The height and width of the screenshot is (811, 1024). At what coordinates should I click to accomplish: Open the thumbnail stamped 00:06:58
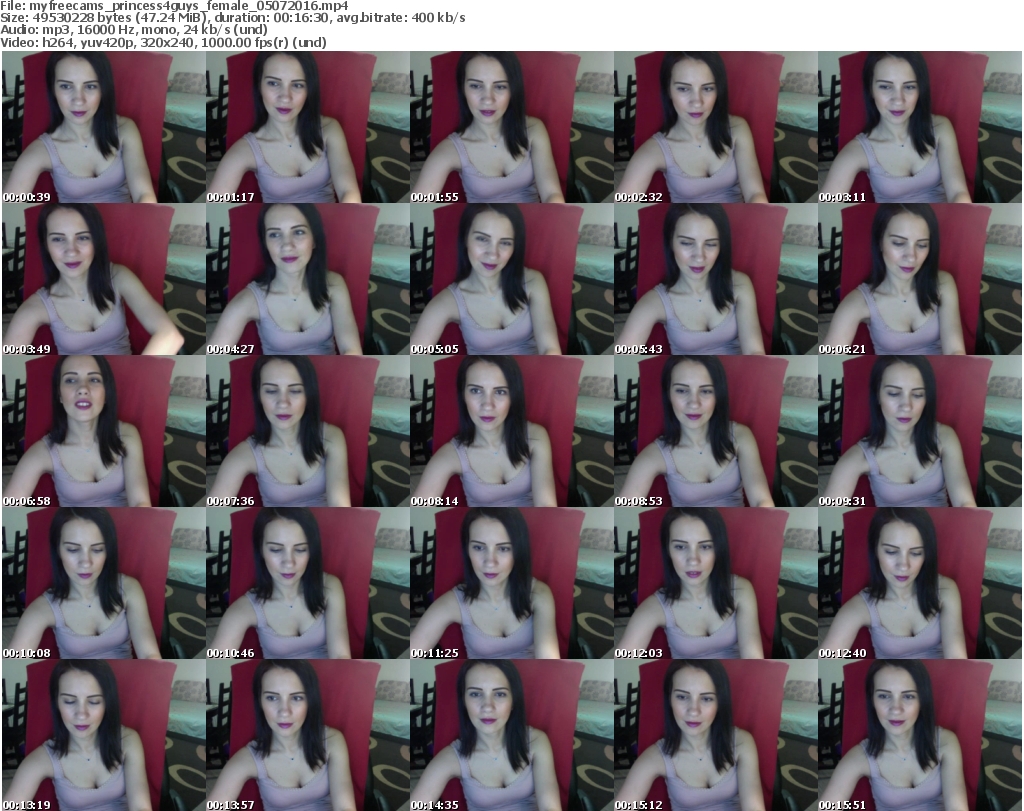tap(104, 432)
